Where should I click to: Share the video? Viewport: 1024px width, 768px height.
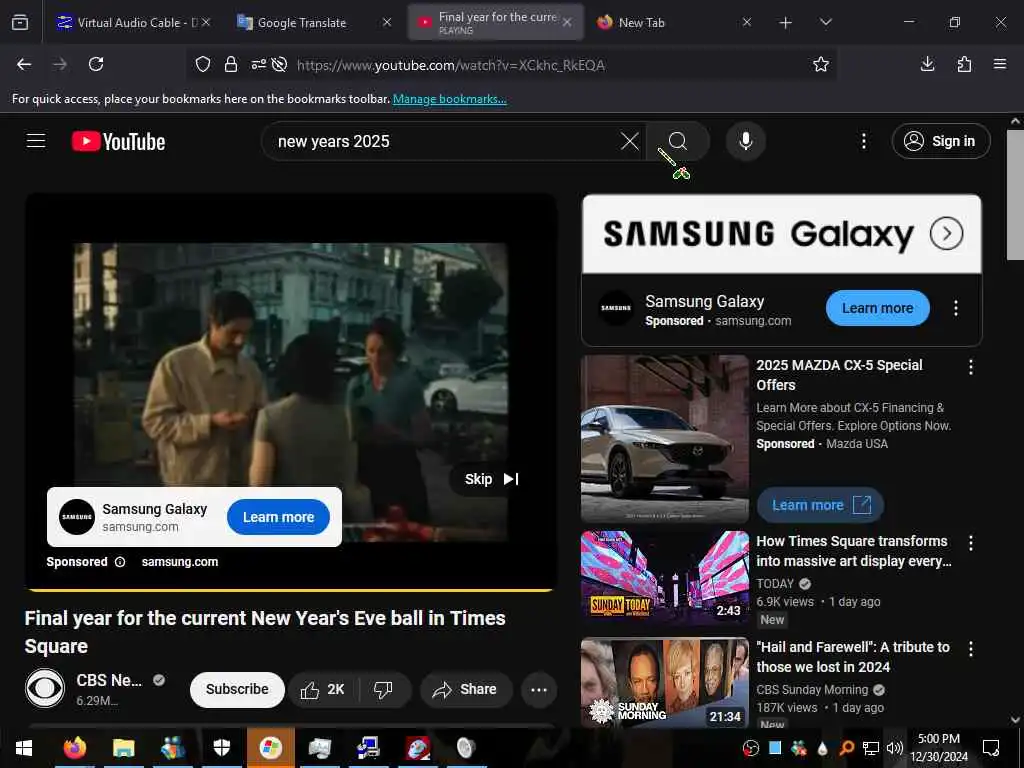point(466,690)
